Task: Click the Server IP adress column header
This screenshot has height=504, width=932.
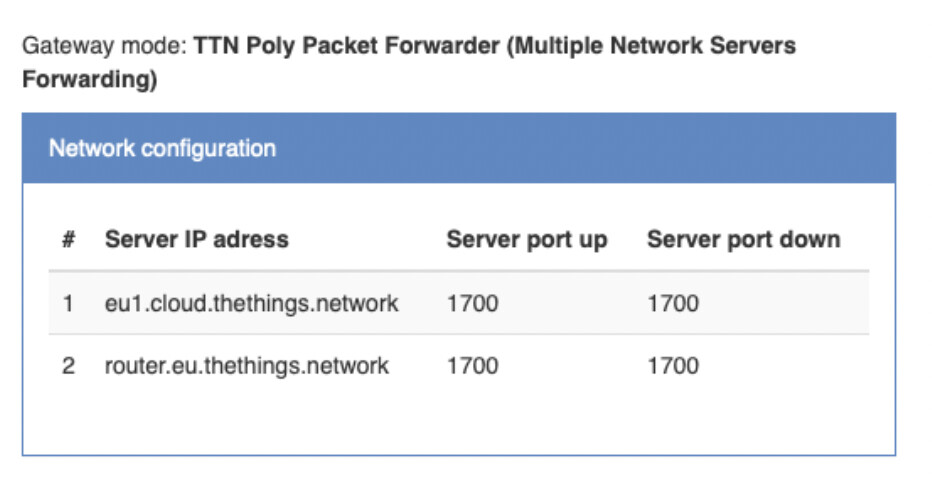Action: tap(197, 240)
